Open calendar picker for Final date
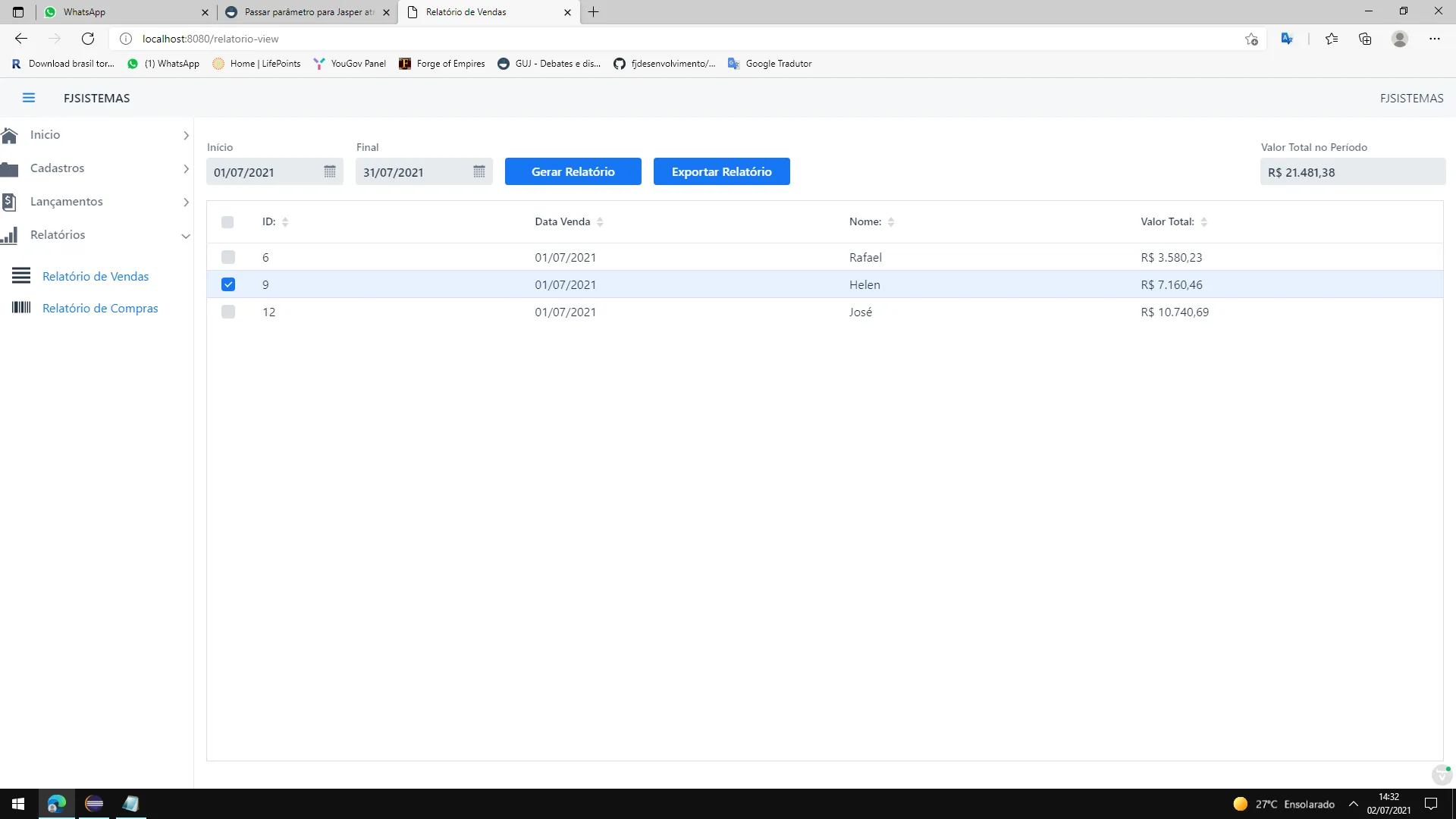Screen dimensions: 1456x819 pos(479,172)
